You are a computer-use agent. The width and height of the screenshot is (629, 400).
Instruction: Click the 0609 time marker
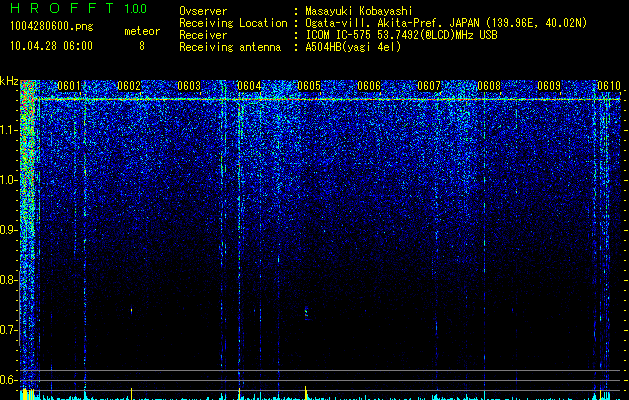[549, 86]
